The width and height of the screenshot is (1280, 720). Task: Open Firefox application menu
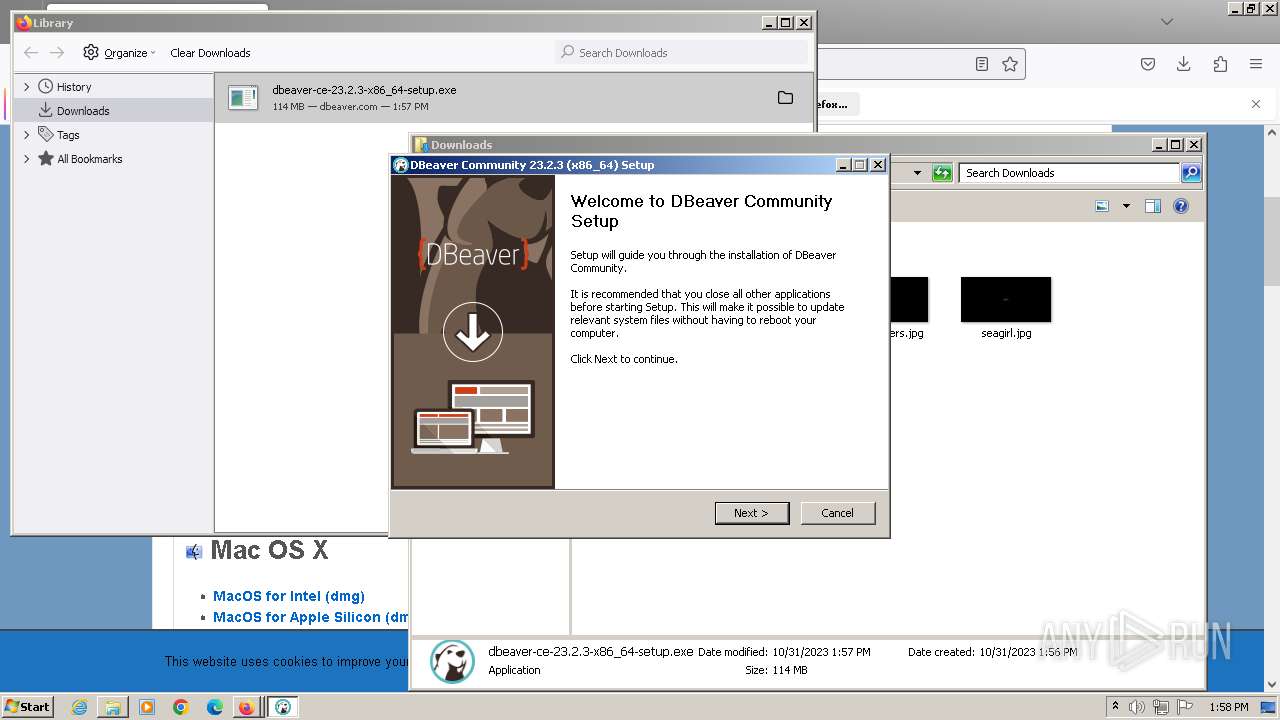1256,64
